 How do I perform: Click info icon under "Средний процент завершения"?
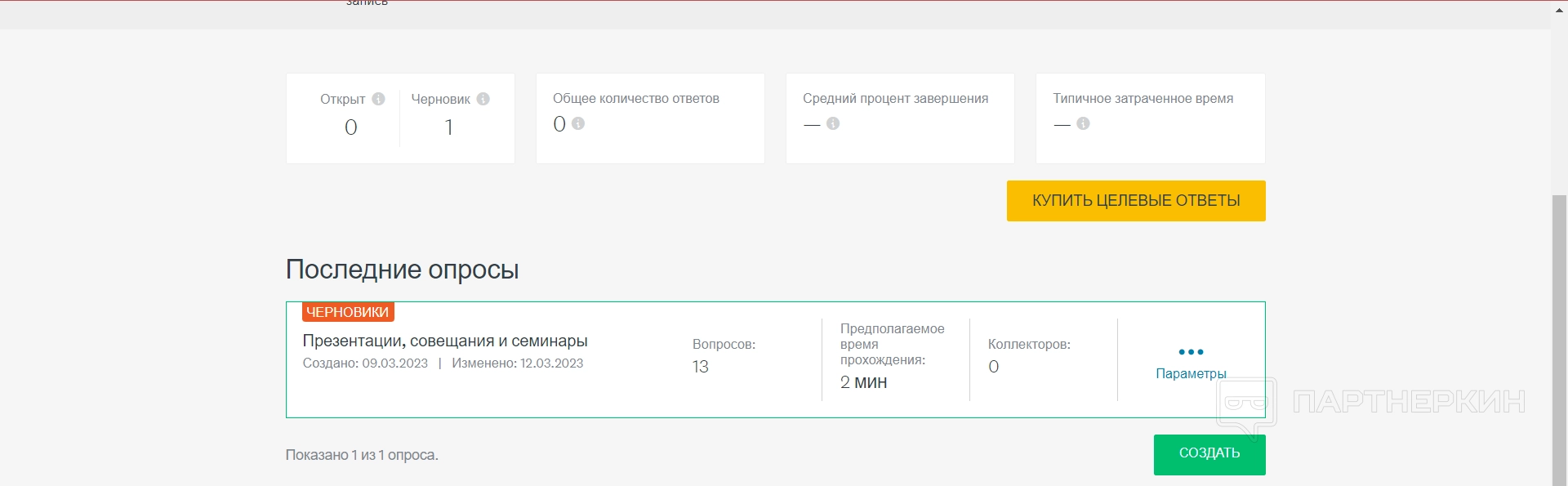(x=833, y=123)
